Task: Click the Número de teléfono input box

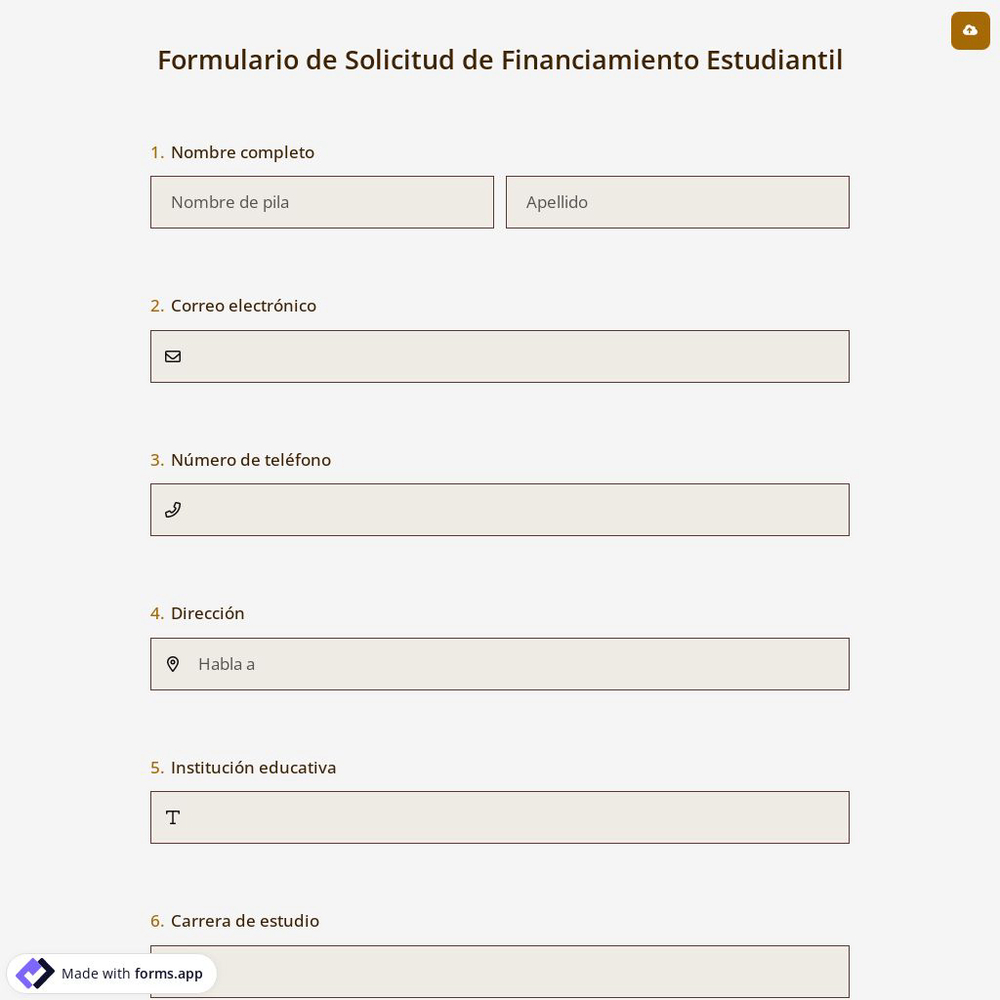Action: click(500, 509)
